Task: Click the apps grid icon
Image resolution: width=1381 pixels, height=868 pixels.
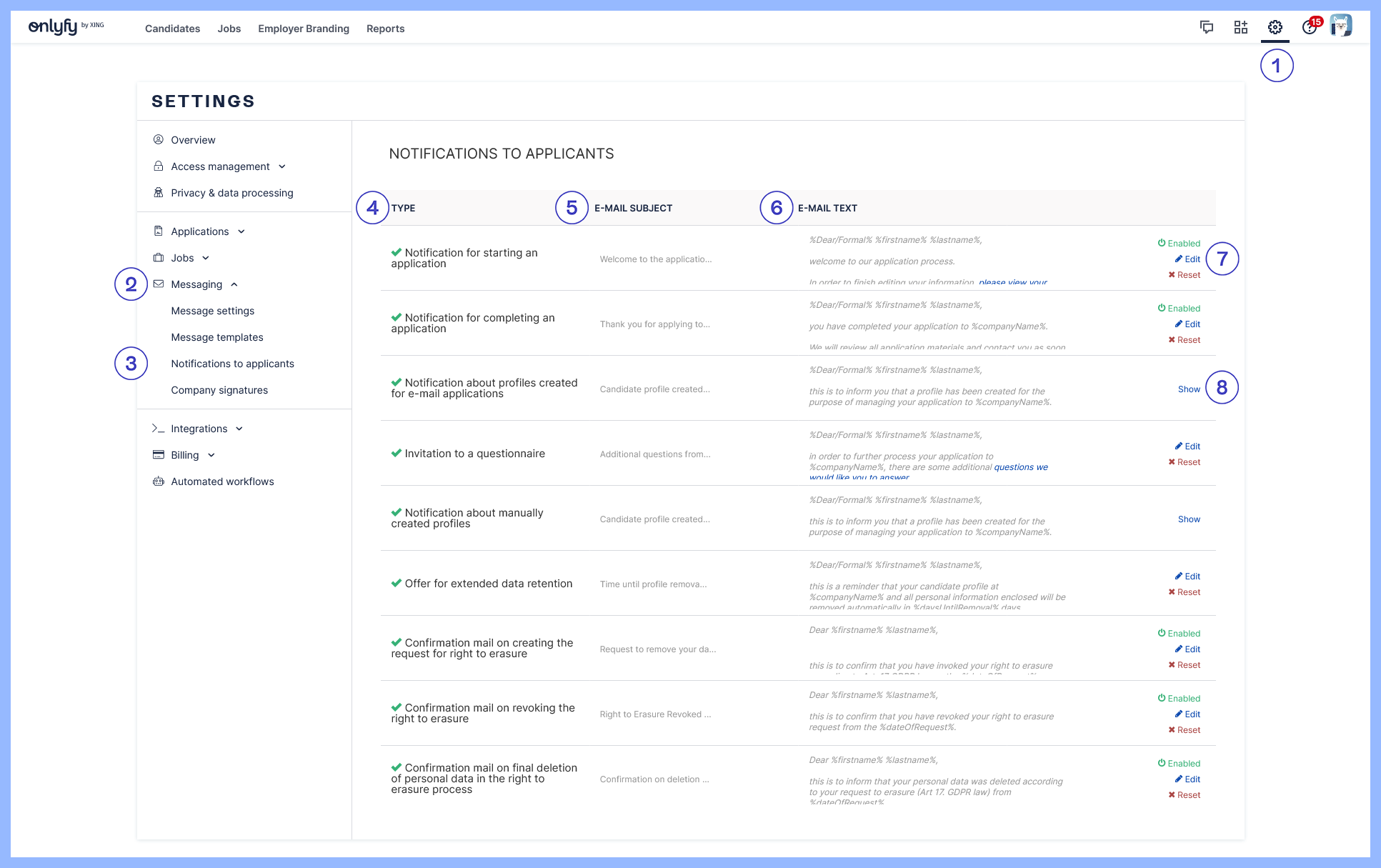Action: 1241,28
